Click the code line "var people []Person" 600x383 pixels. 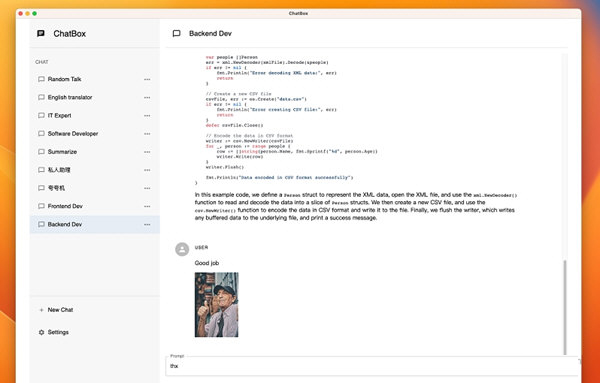click(x=232, y=57)
